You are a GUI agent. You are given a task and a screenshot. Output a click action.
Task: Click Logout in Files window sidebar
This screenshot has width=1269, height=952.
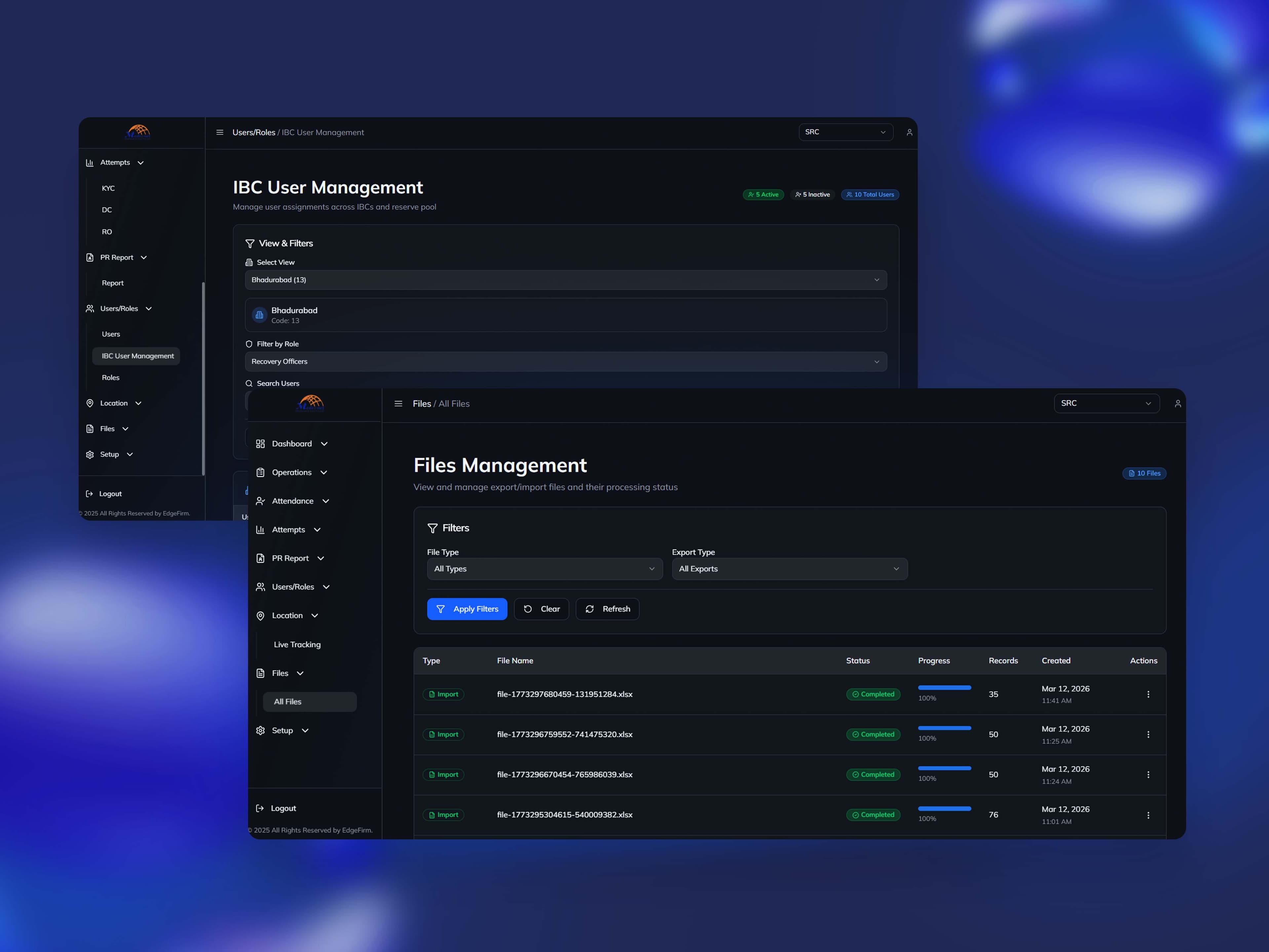[284, 808]
